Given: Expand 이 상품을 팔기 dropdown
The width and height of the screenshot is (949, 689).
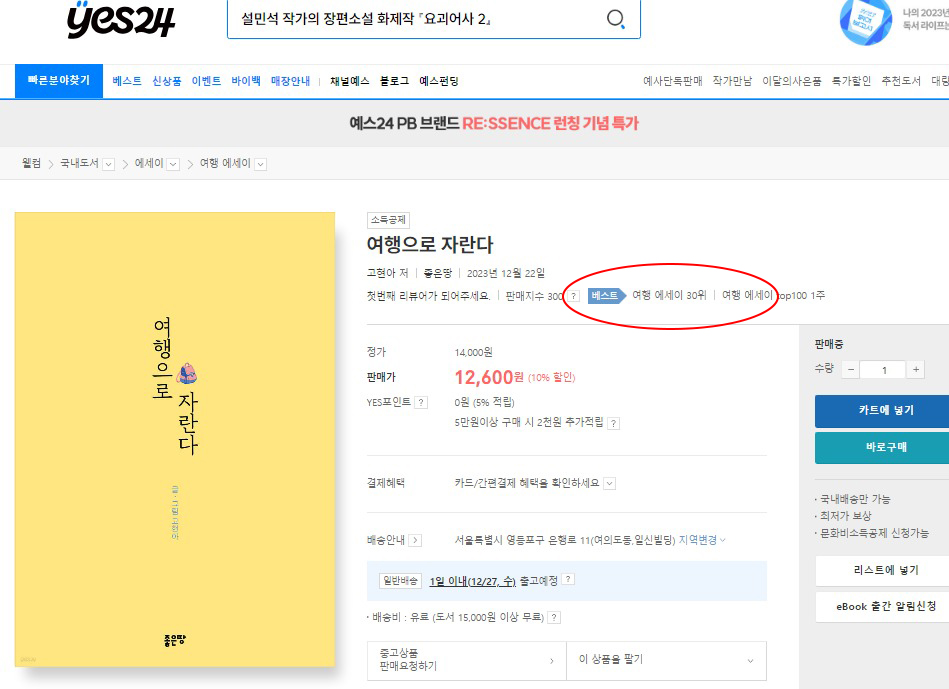Looking at the screenshot, I should (x=666, y=661).
